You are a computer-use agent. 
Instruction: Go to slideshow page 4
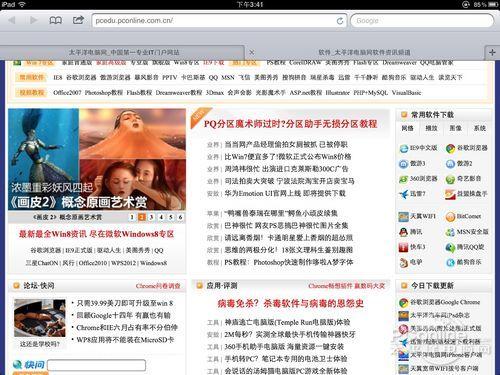point(161,217)
